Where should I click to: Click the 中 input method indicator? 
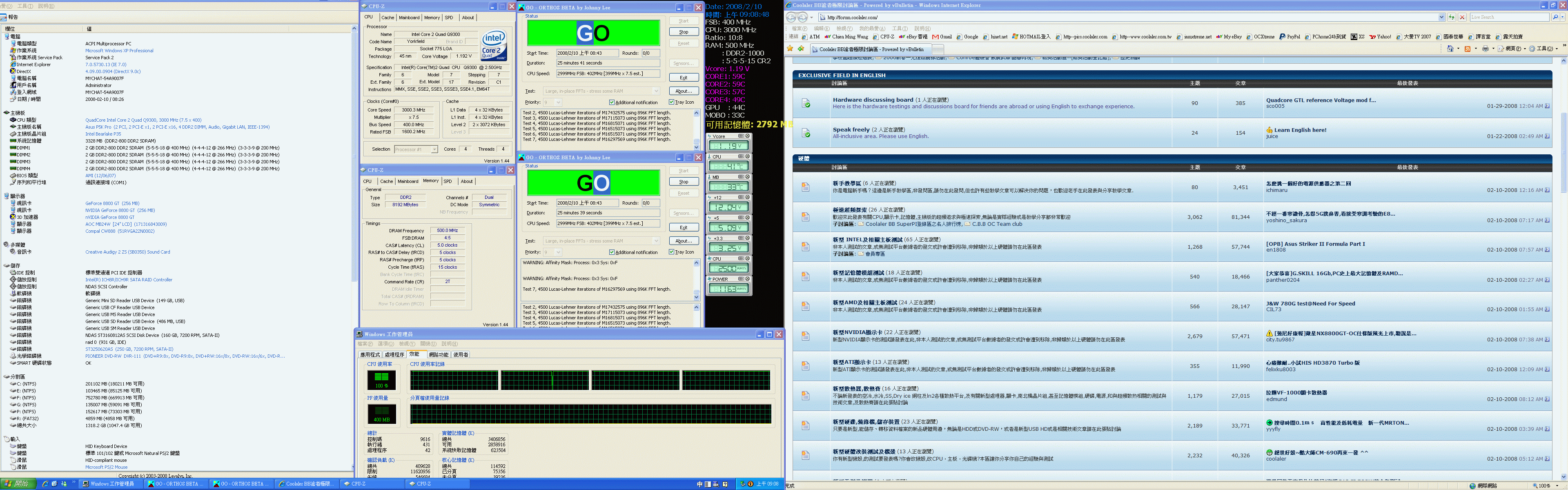coord(699,485)
